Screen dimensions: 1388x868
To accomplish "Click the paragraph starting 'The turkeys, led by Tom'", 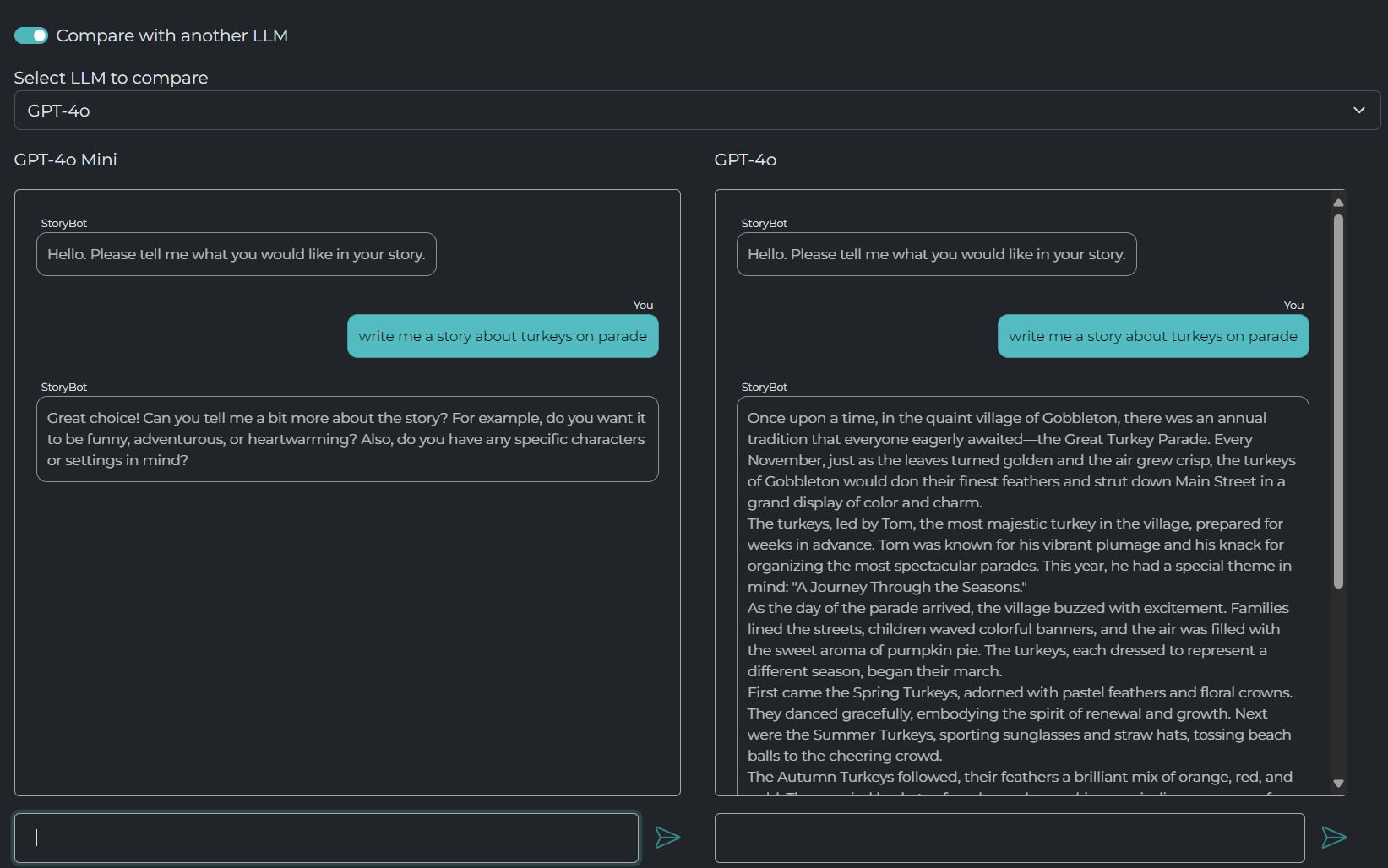I will (1020, 555).
